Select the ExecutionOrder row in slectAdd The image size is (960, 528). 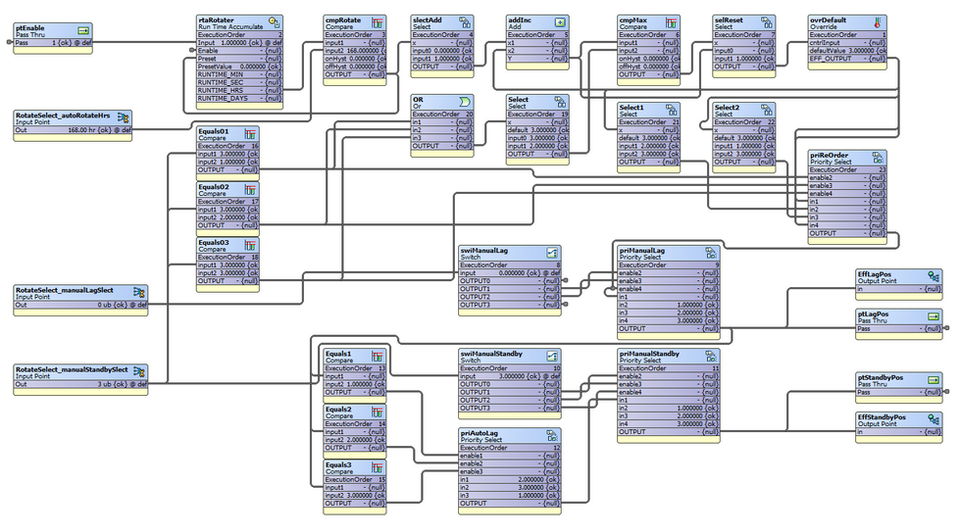pyautogui.click(x=443, y=35)
